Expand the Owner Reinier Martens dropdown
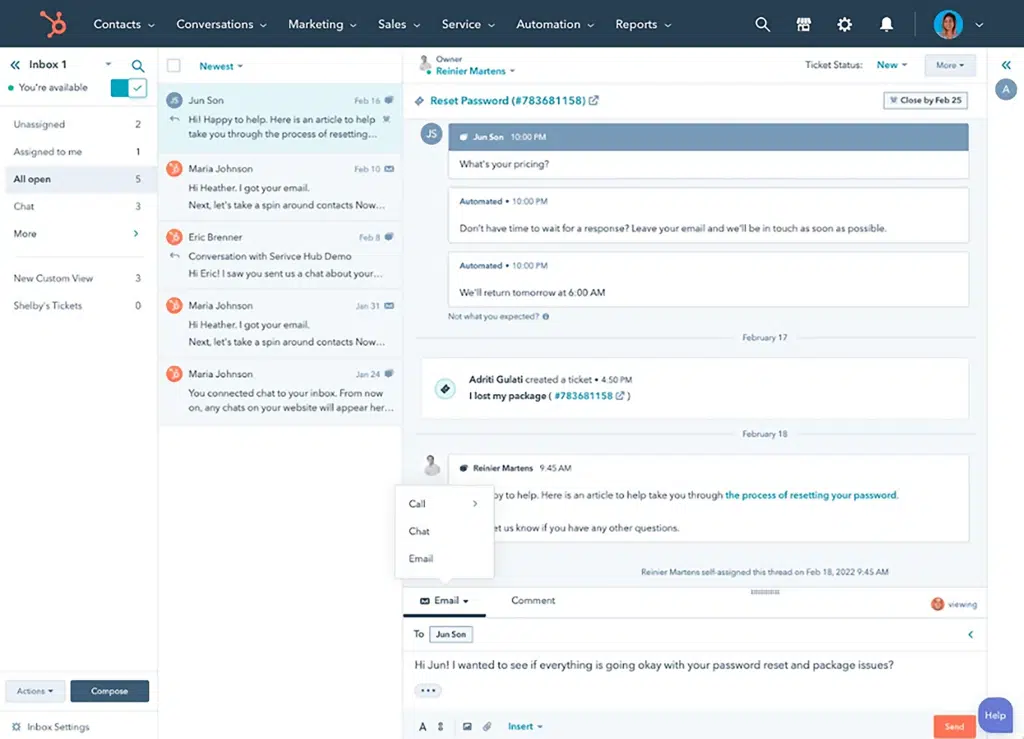 click(476, 71)
